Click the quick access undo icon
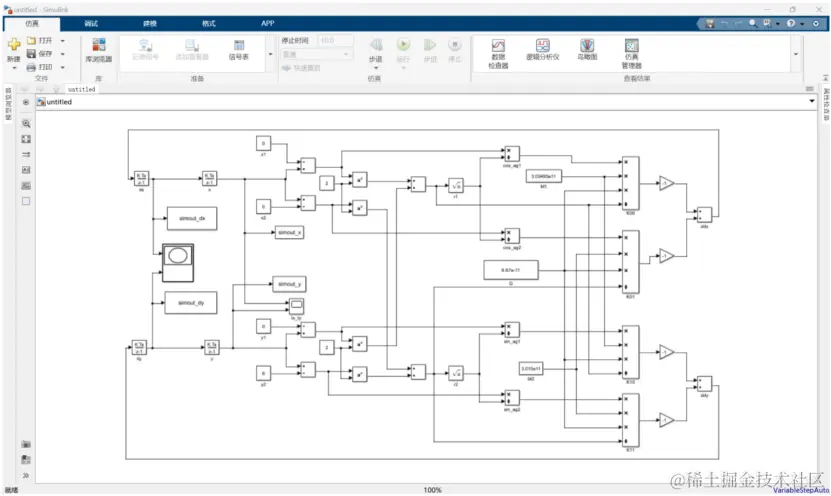This screenshot has height=496, width=831. (x=724, y=23)
